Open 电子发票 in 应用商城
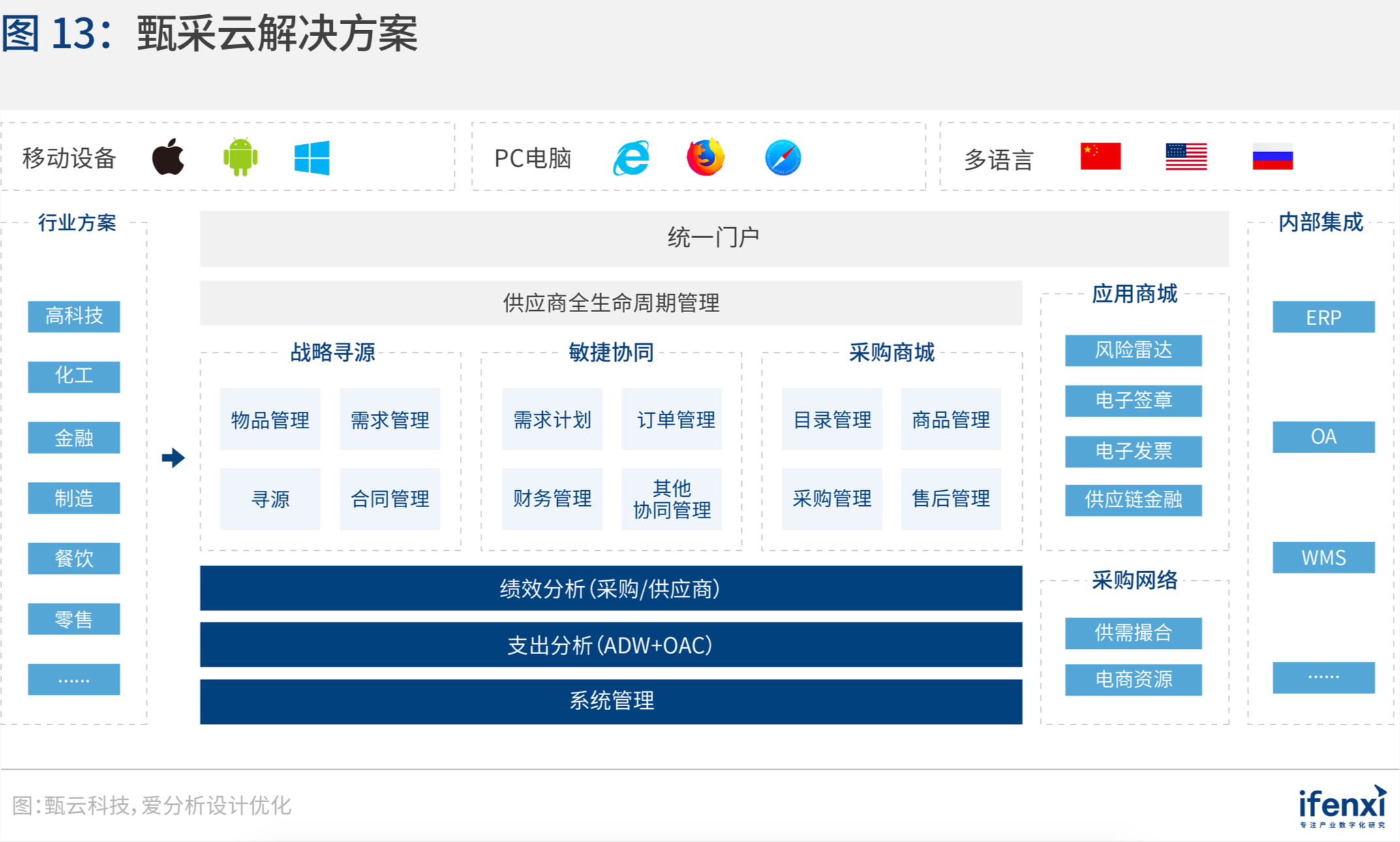 point(1133,452)
